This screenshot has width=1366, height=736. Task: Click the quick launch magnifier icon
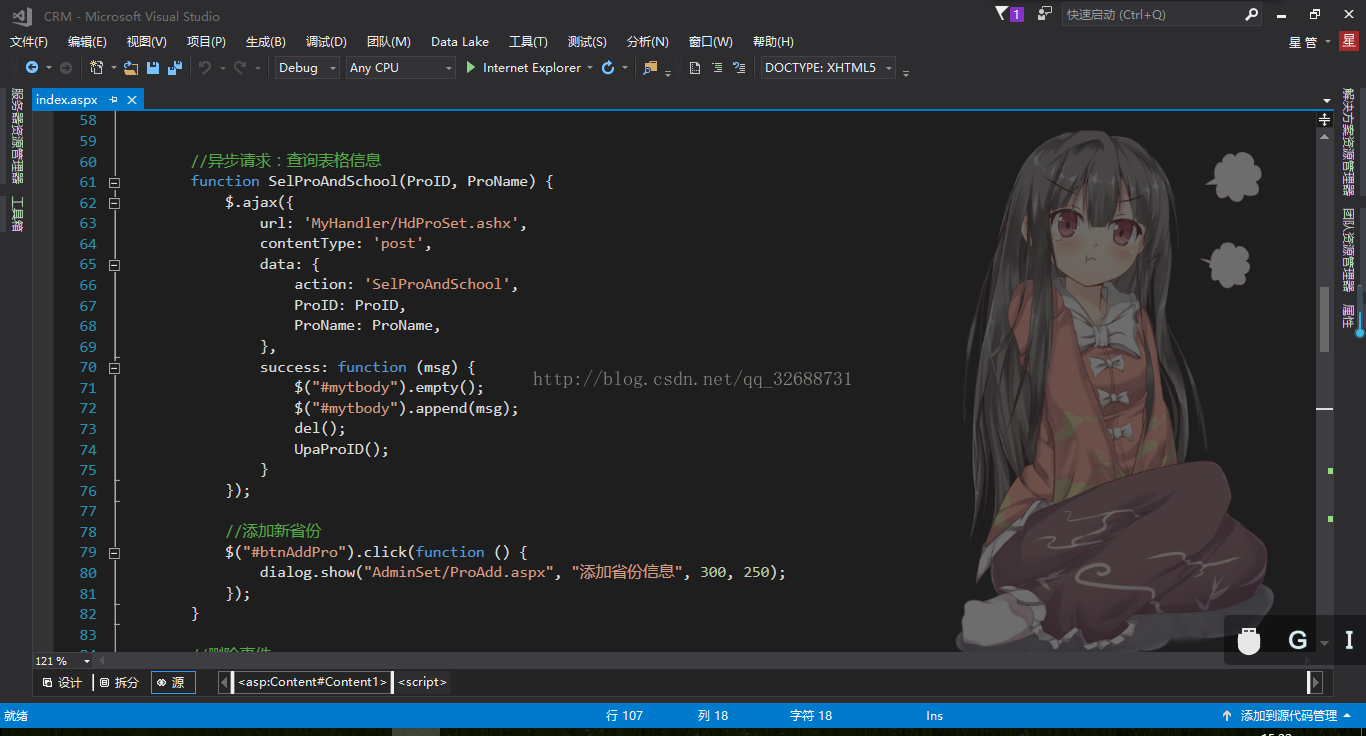1252,15
